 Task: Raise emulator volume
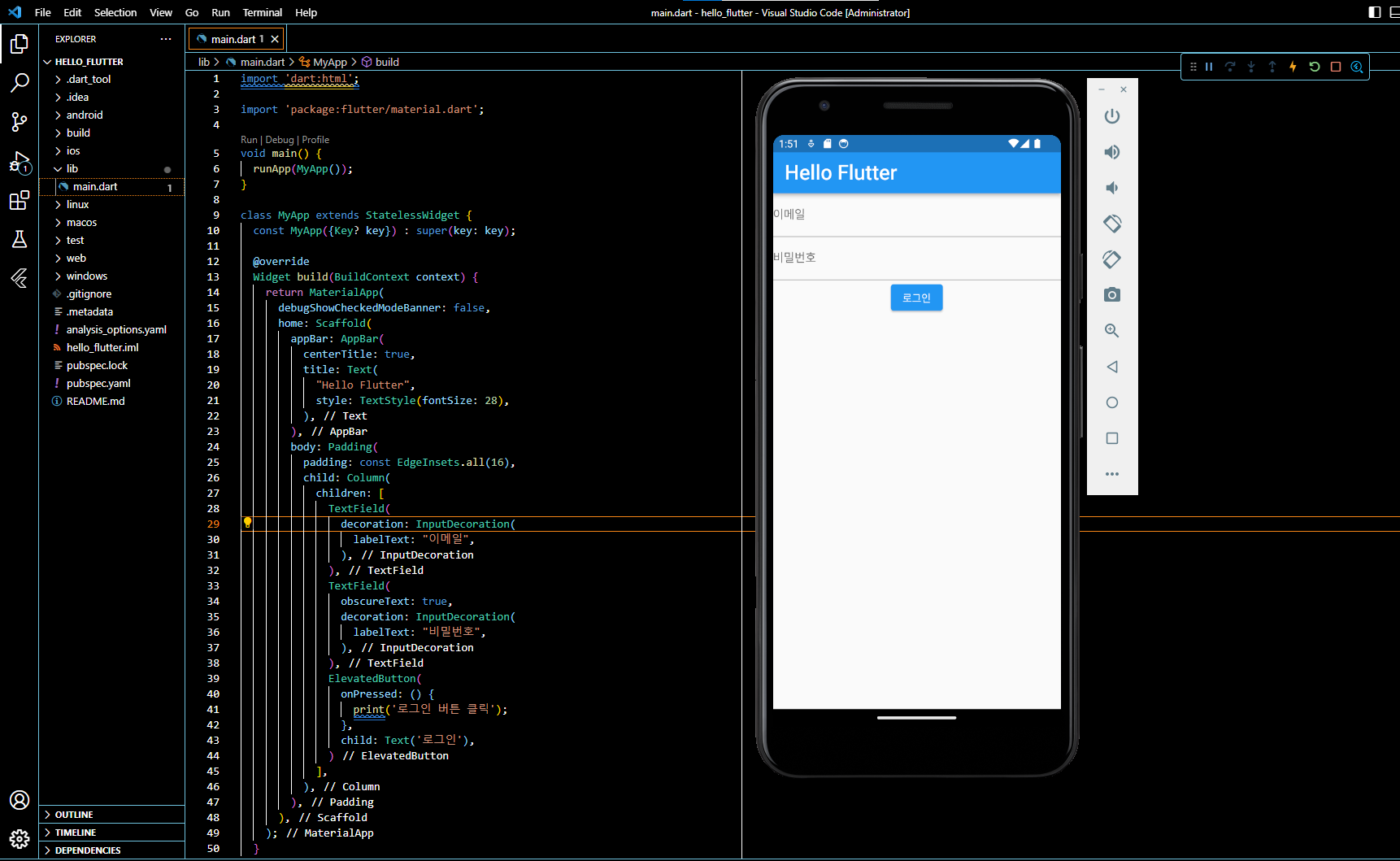click(x=1112, y=152)
